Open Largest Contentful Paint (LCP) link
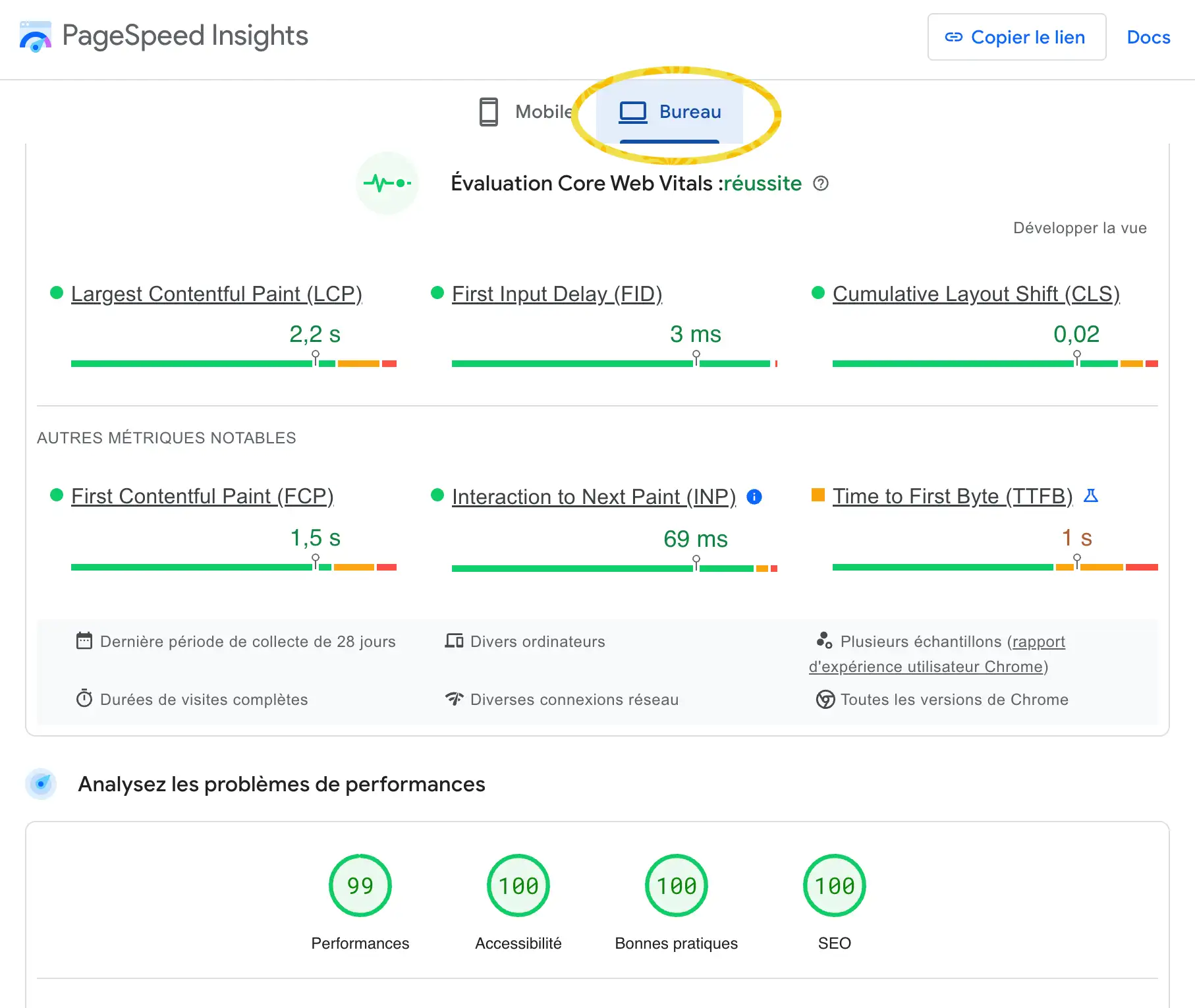Image resolution: width=1195 pixels, height=1008 pixels. 217,293
